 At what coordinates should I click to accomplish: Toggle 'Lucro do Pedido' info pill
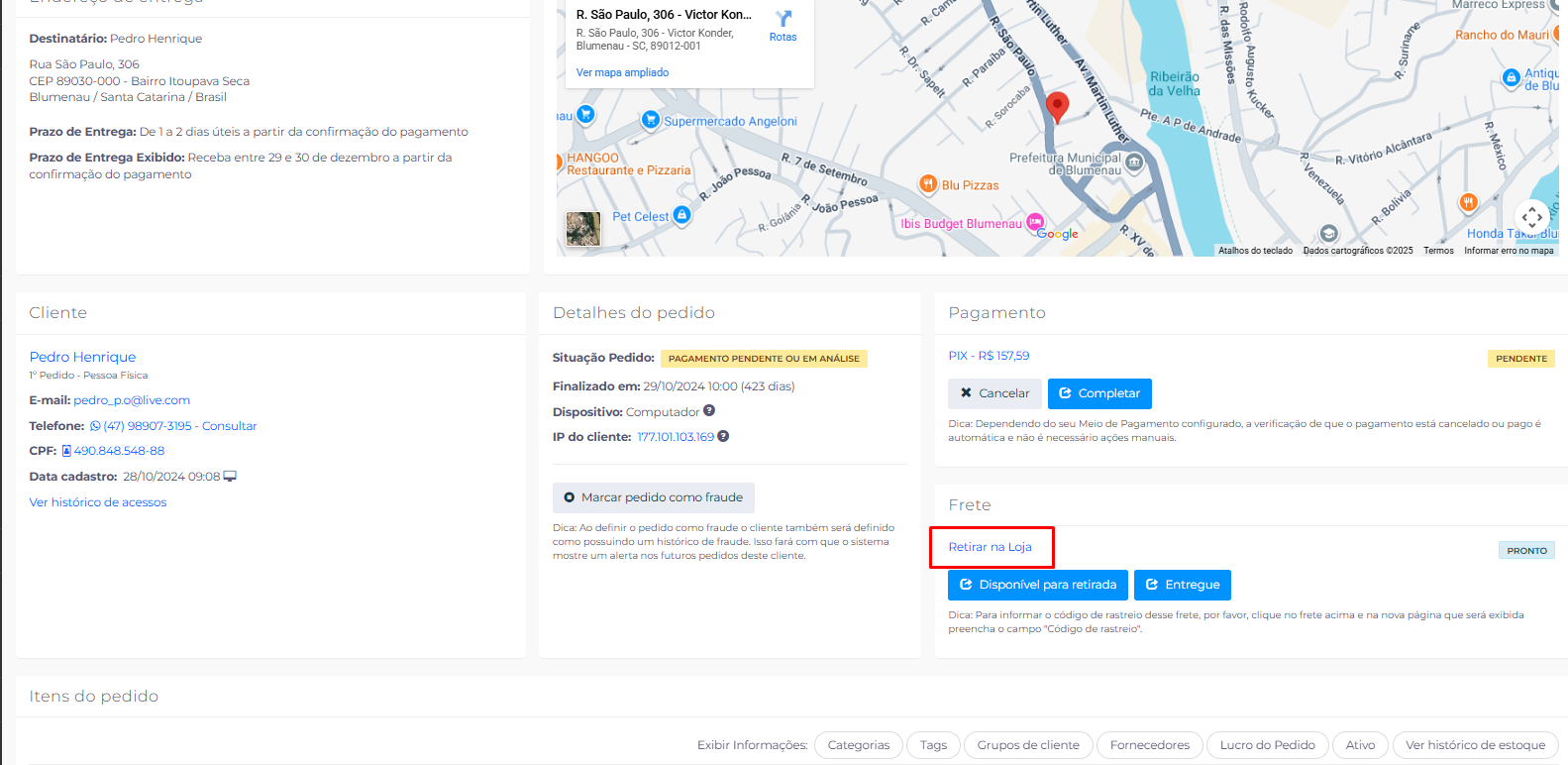coord(1268,745)
